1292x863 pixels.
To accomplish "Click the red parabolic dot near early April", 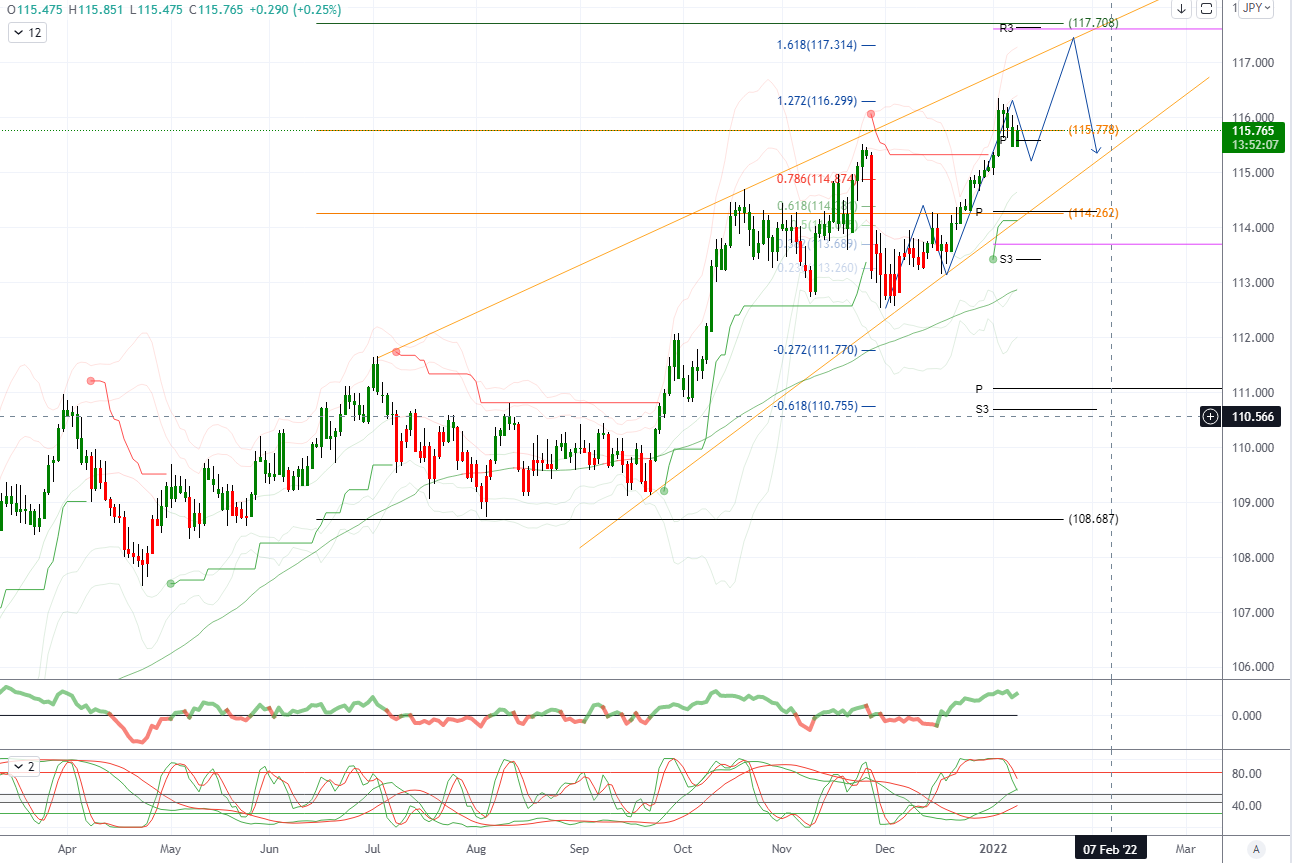I will 91,381.
